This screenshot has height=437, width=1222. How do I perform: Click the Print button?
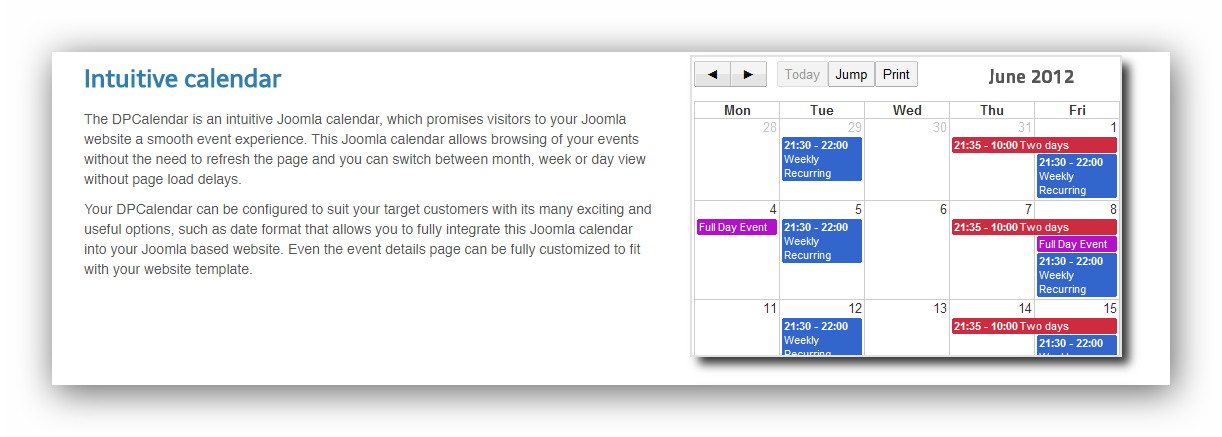(x=896, y=74)
